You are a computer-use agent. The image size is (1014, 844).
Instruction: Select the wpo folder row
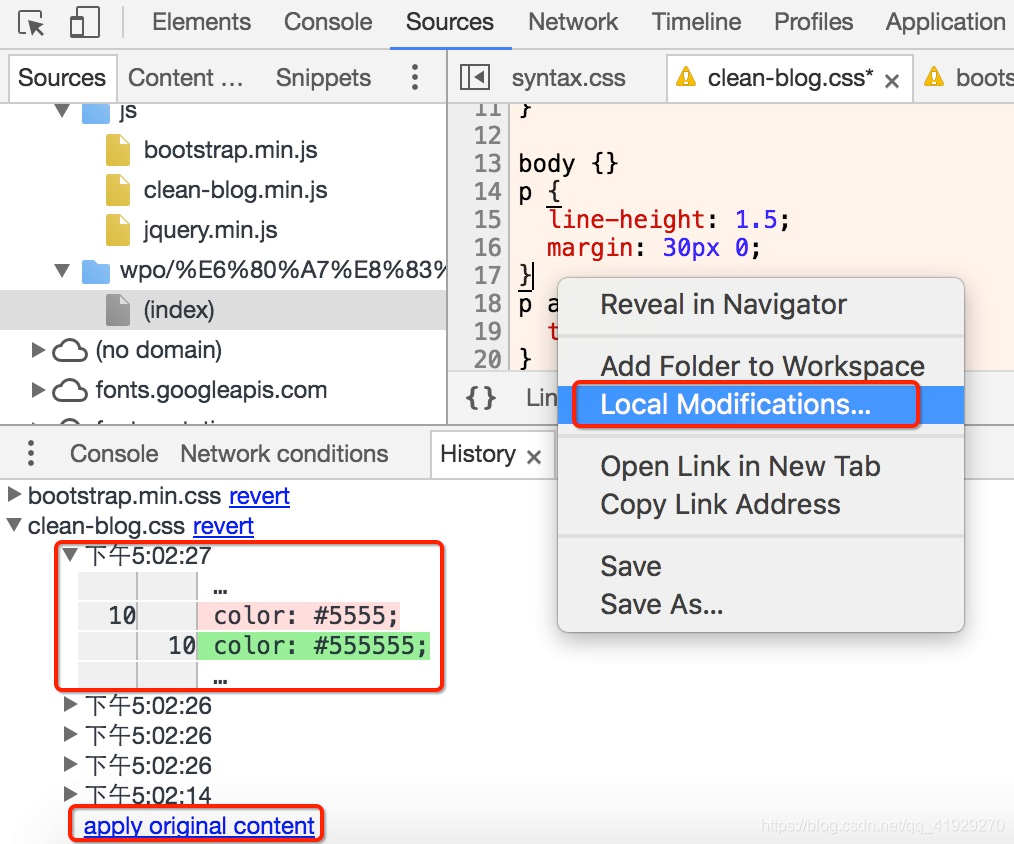click(x=223, y=270)
